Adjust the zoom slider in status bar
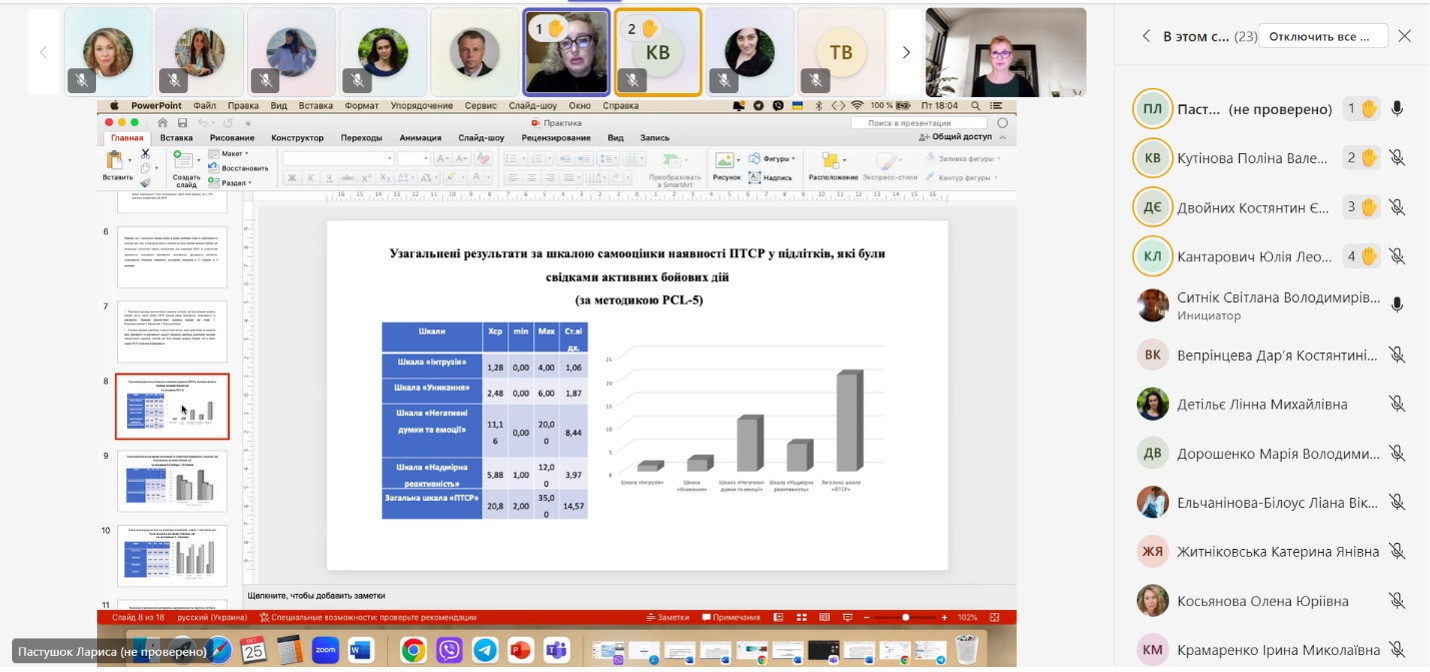 pos(905,618)
